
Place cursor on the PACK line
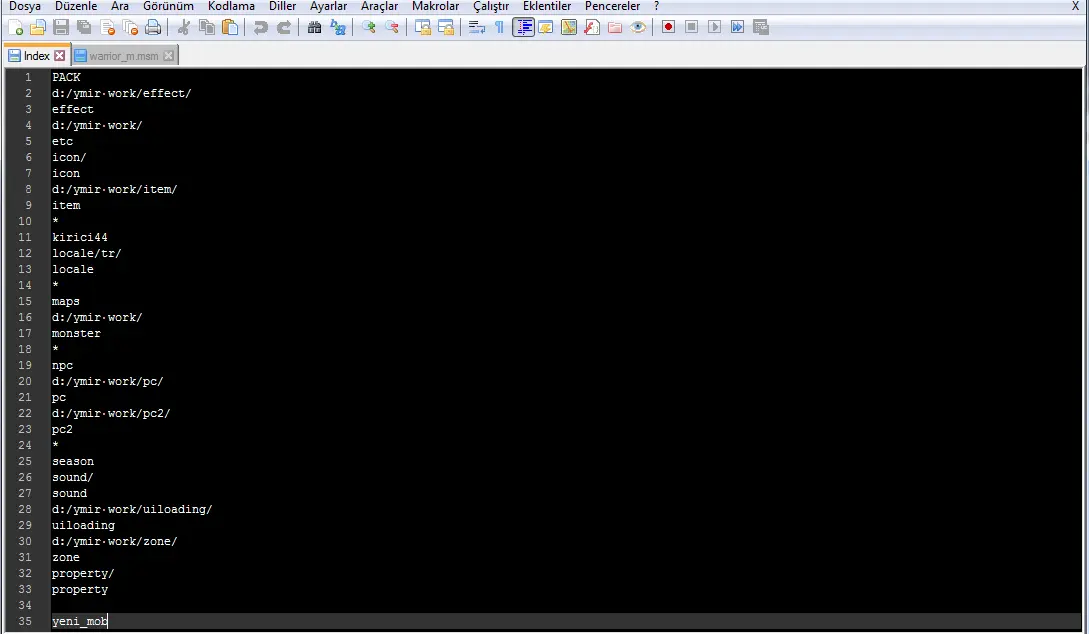(x=66, y=77)
